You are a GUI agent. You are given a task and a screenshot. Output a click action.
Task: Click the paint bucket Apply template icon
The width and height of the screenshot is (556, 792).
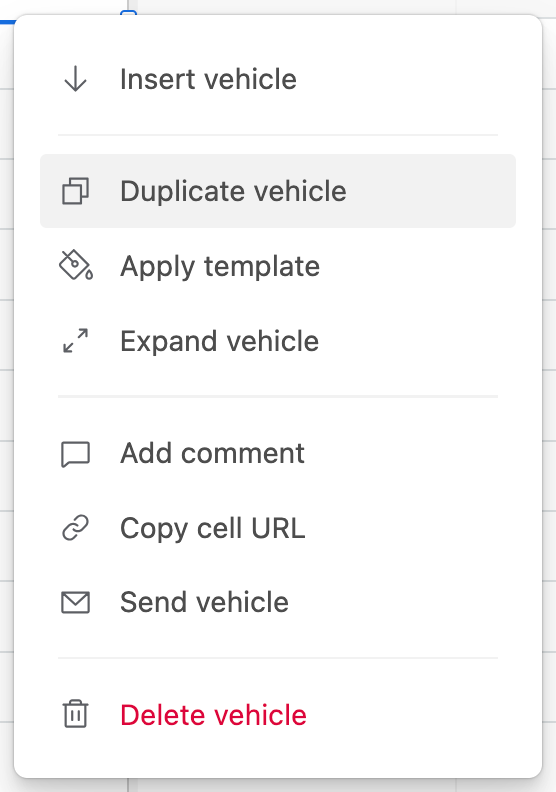tap(76, 265)
